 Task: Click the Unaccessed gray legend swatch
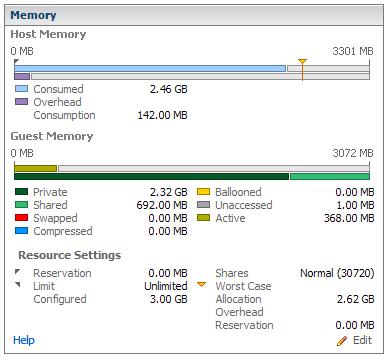tap(203, 205)
